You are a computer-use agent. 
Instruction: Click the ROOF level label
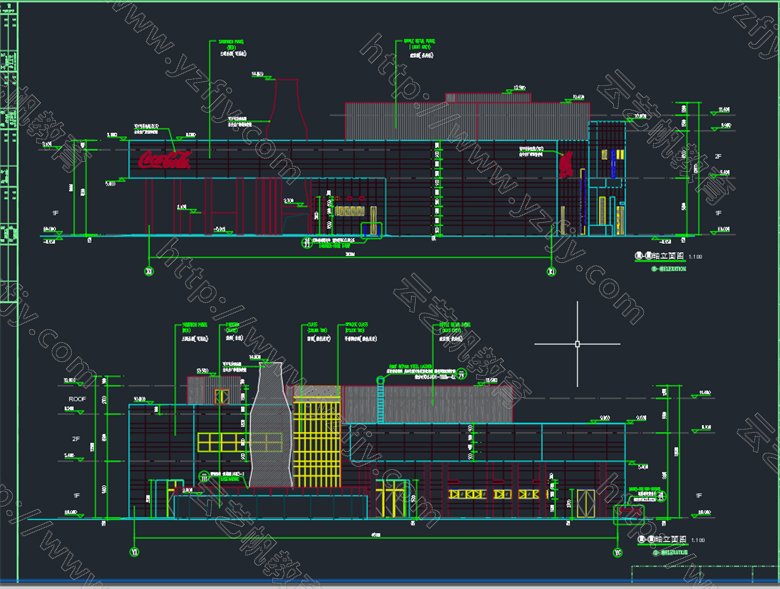pos(77,399)
